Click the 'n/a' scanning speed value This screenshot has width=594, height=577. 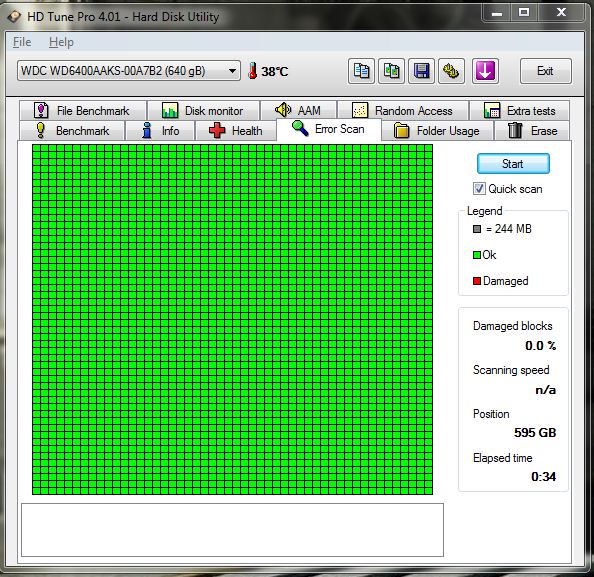[x=546, y=390]
